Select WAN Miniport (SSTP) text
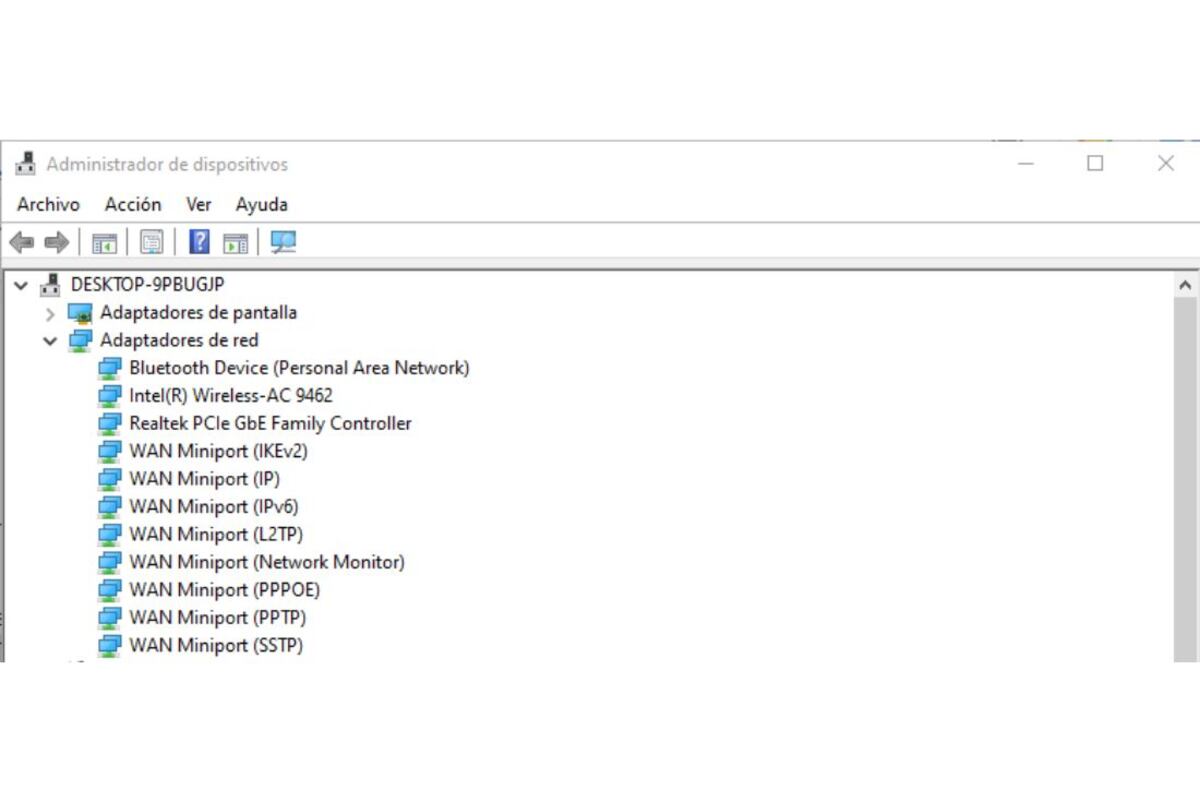Screen dimensions: 1200x802 point(216,645)
